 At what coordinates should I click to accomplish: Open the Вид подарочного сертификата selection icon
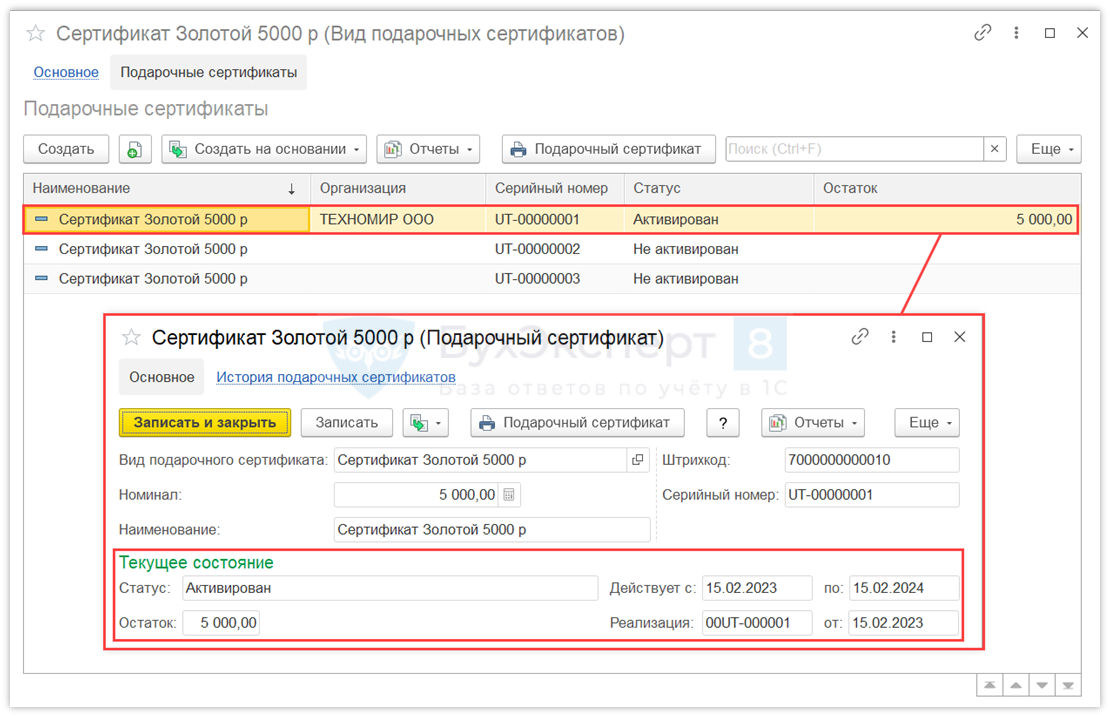(637, 460)
